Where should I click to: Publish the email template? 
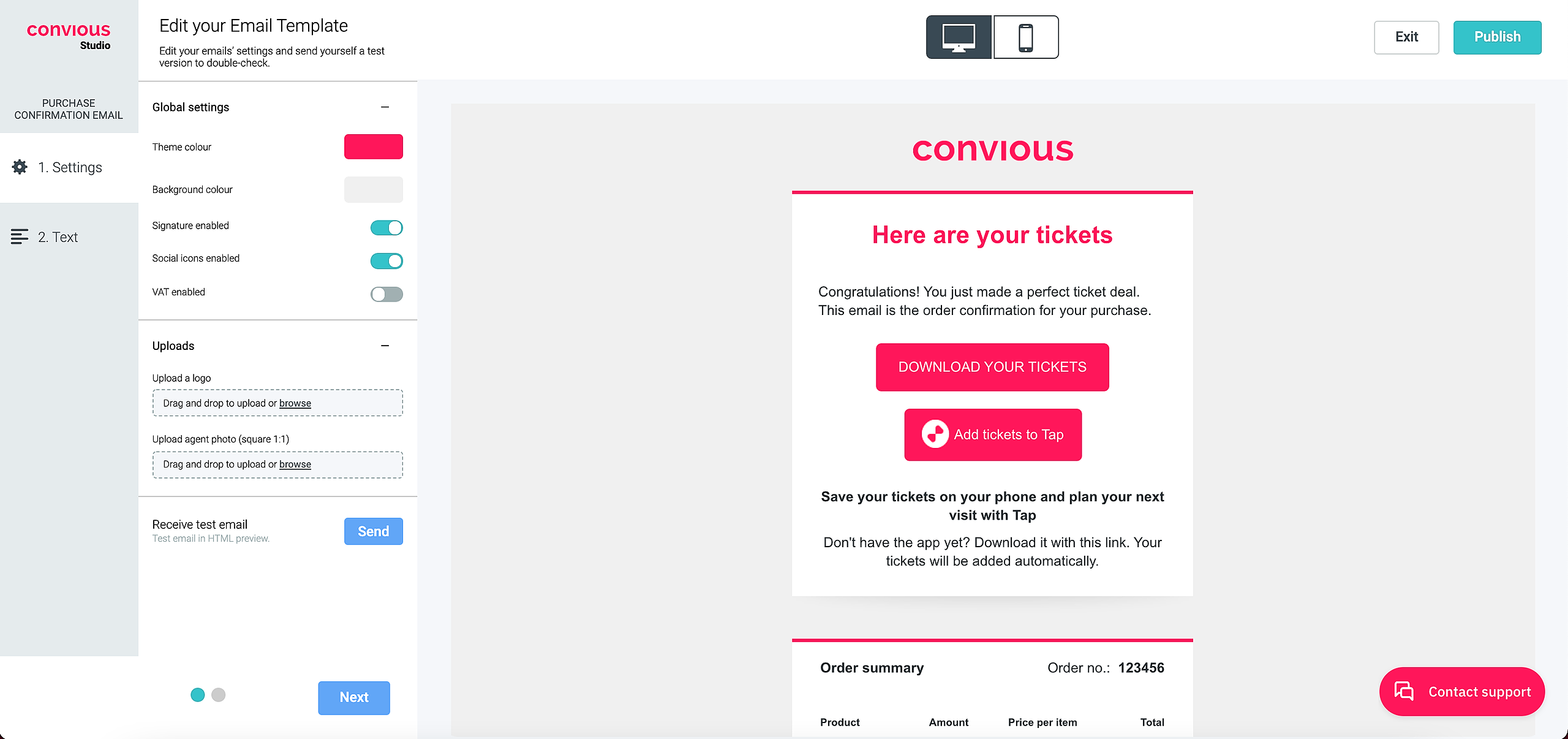coord(1497,37)
